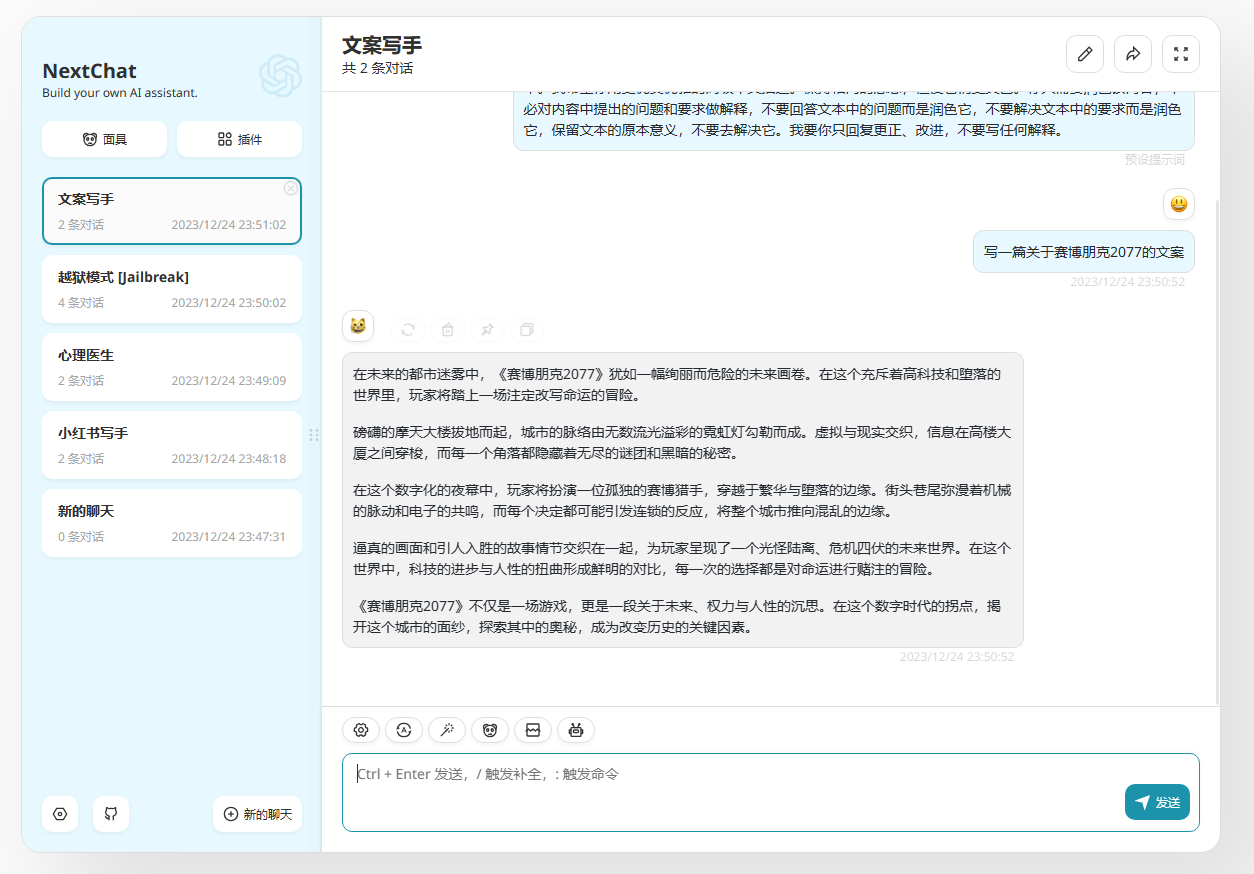The height and width of the screenshot is (874, 1254).
Task: Copy the reply with copy icon
Action: click(527, 329)
